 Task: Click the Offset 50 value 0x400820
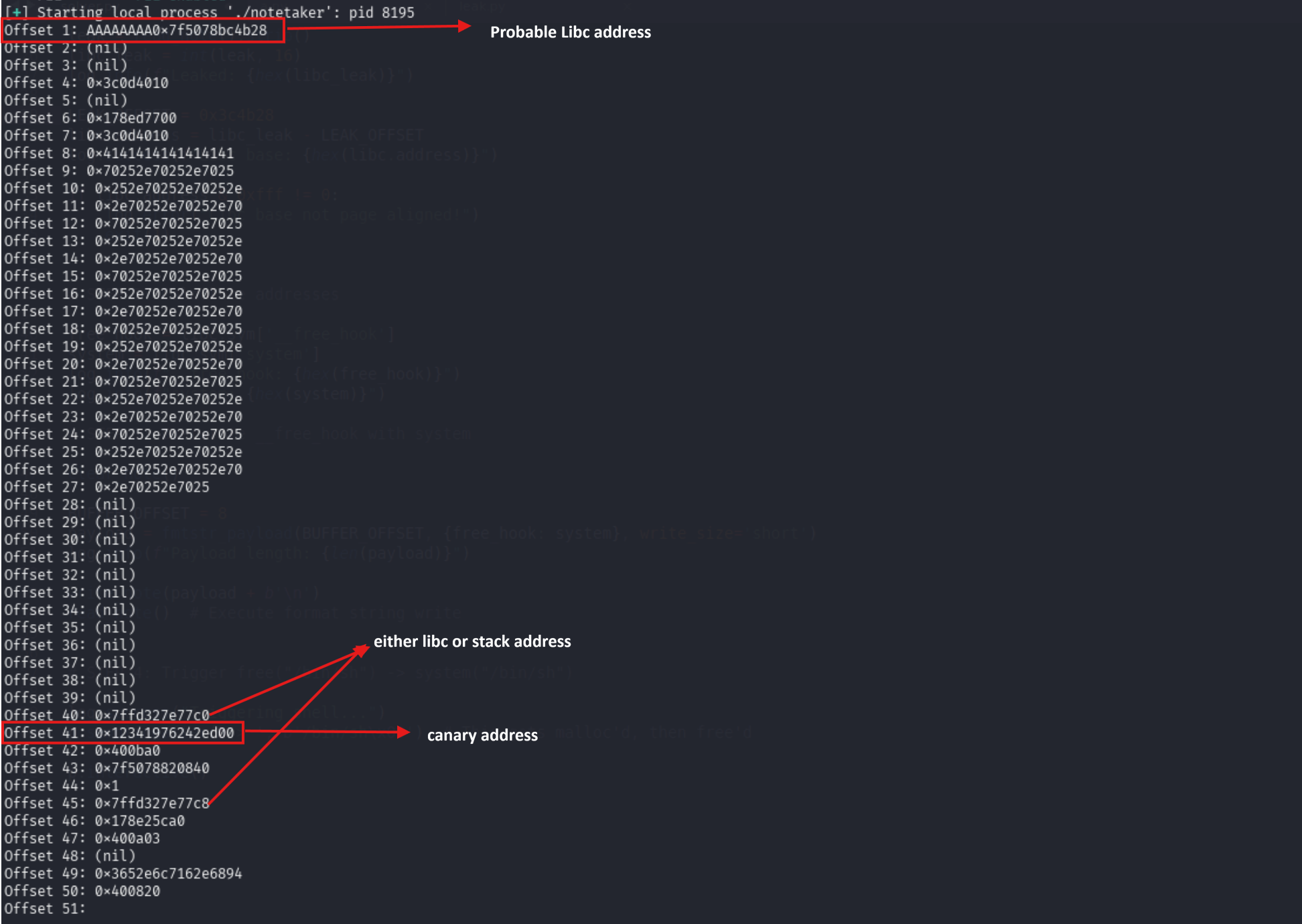pos(127,891)
